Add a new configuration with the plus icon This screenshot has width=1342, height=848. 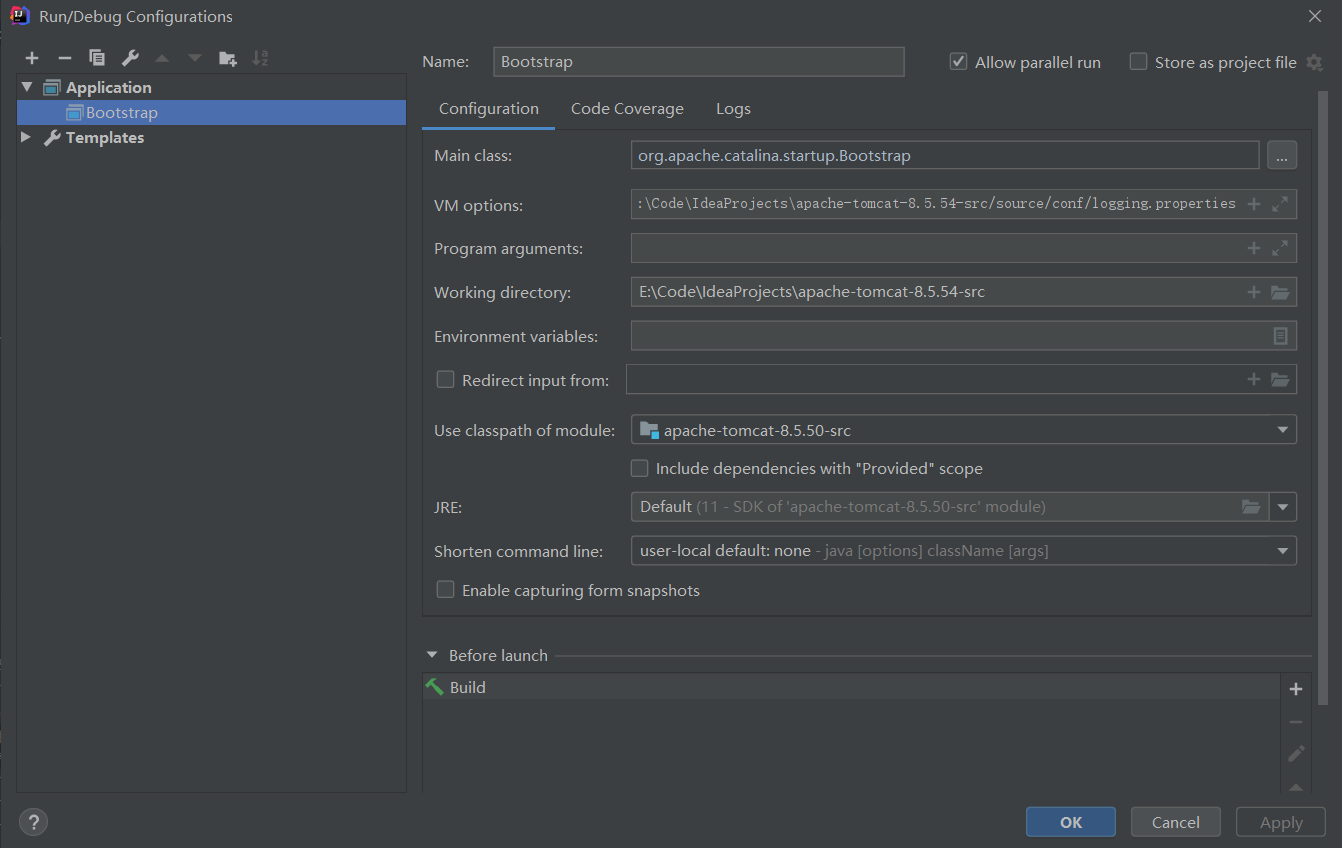[32, 59]
